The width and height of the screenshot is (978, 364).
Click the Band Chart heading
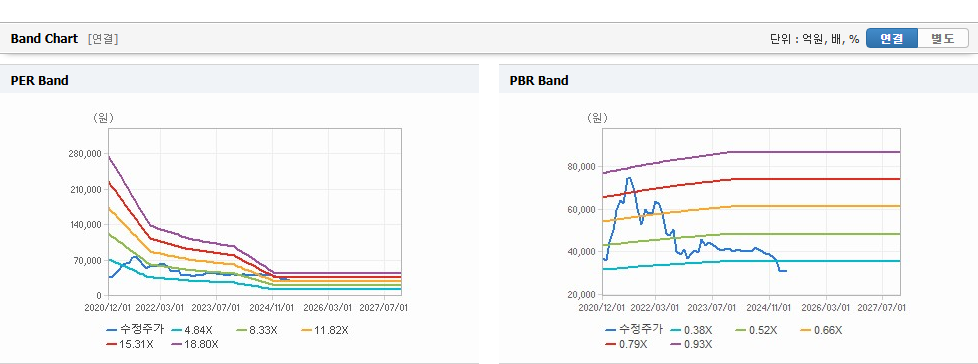tap(44, 39)
